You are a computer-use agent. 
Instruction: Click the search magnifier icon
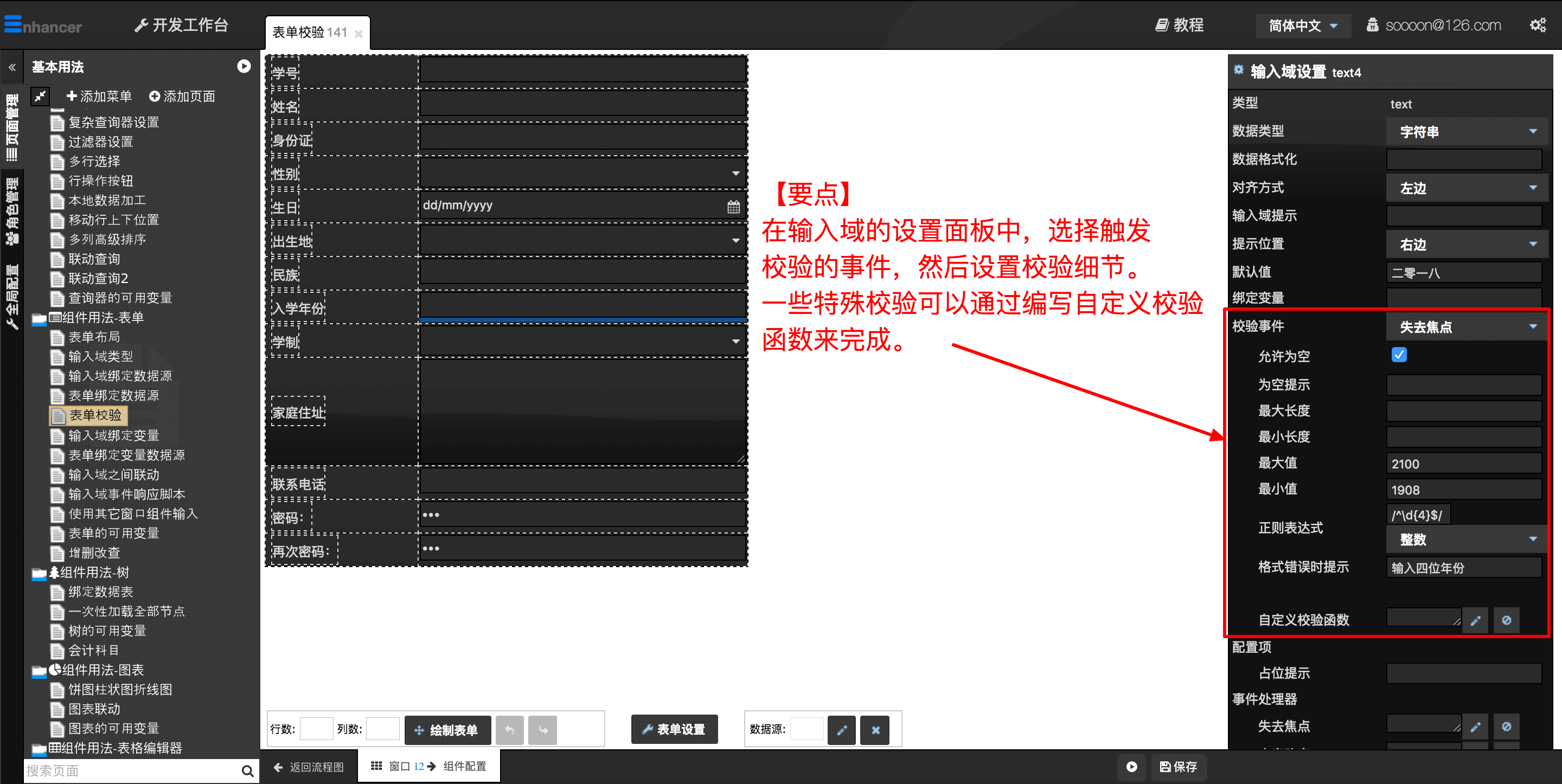tap(247, 770)
